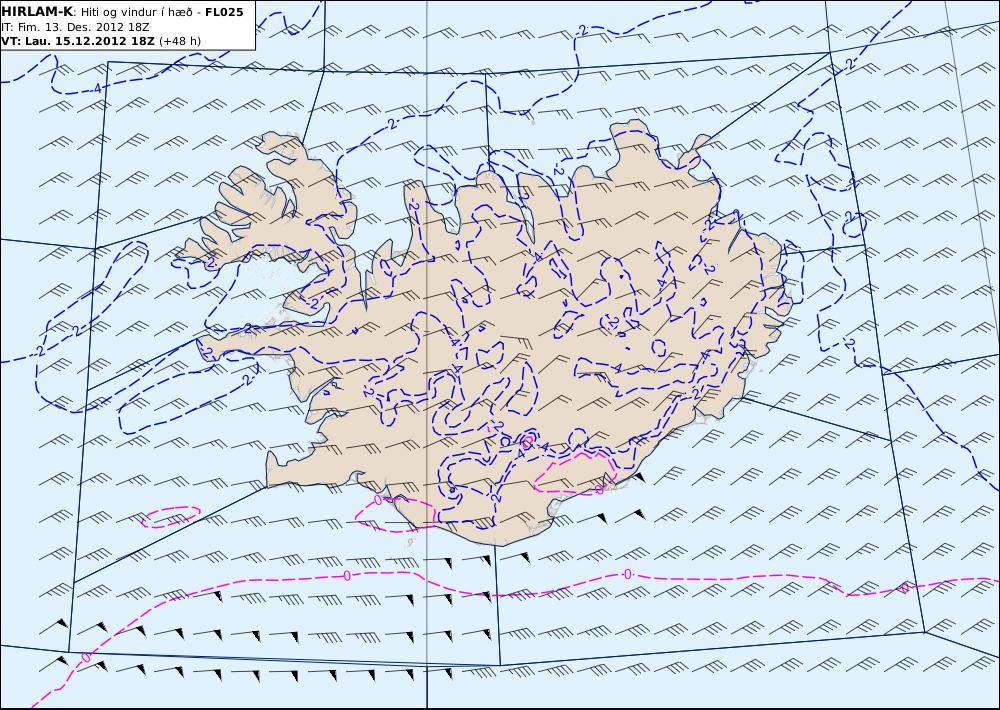Click the 'IT: Fim. 13. Des. 2012 18Z' line
Viewport: 1000px width, 710px height.
tap(75, 27)
